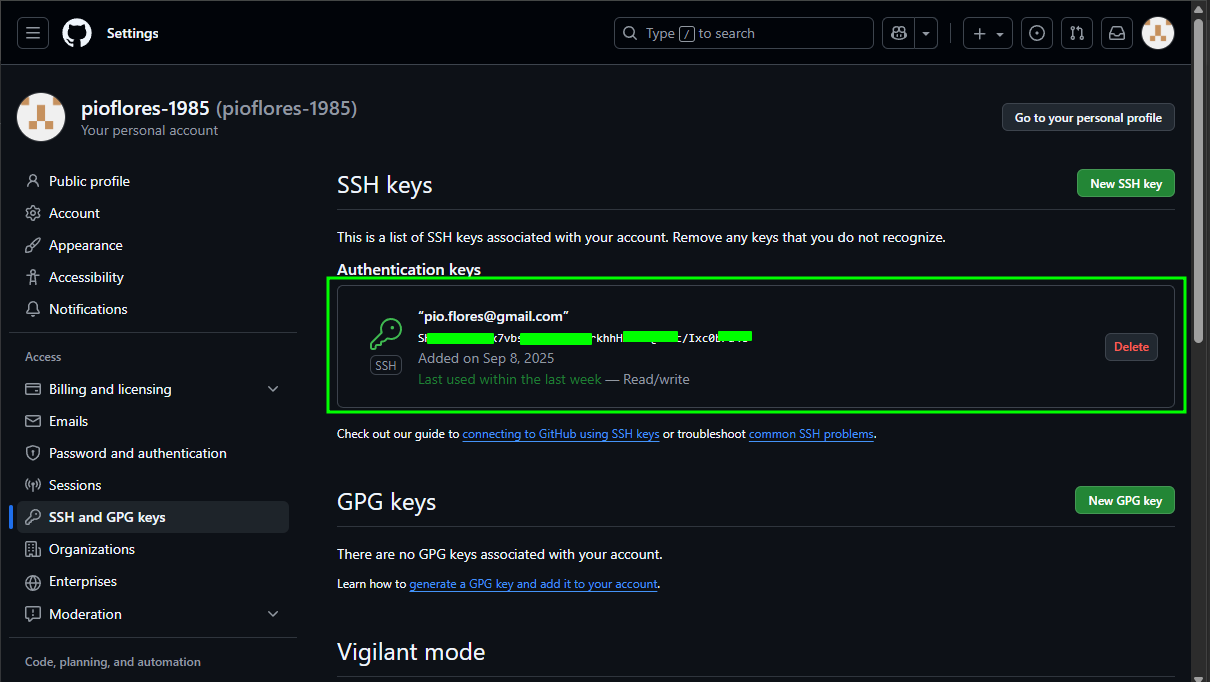
Task: Delete the pio.flores@gmail.com SSH key
Action: point(1131,347)
